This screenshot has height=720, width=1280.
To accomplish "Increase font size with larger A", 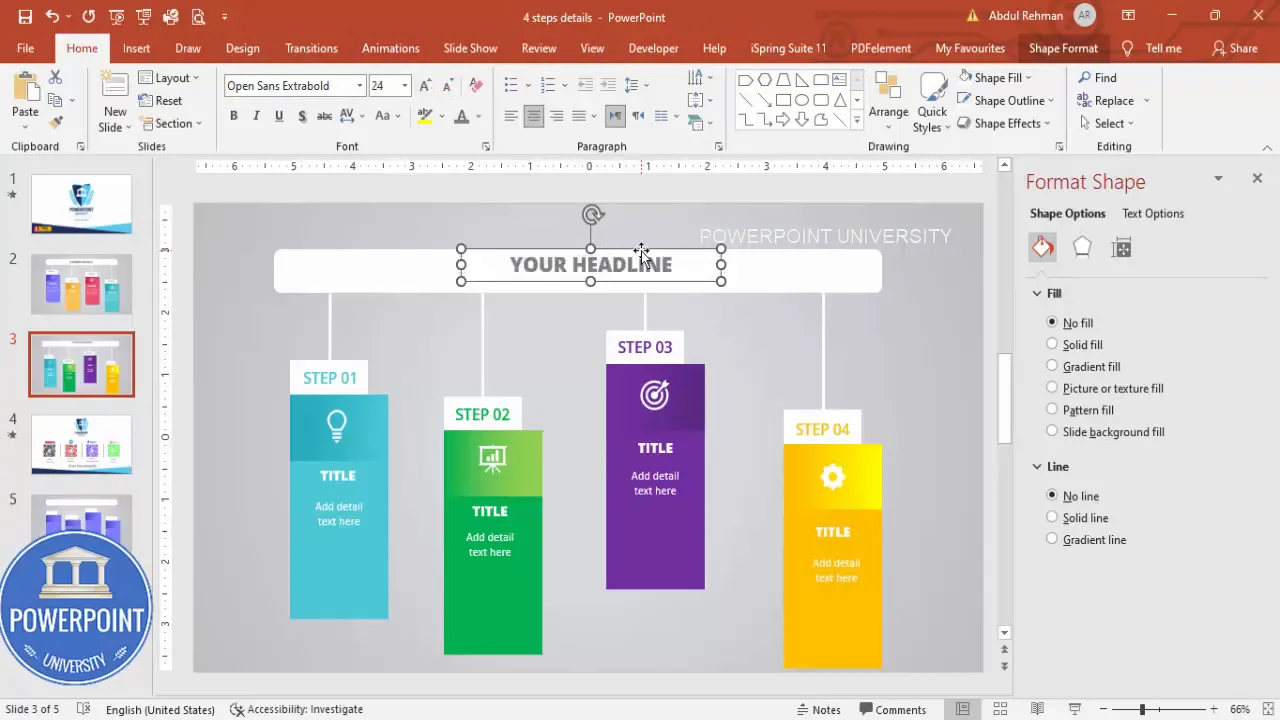I will pyautogui.click(x=425, y=86).
